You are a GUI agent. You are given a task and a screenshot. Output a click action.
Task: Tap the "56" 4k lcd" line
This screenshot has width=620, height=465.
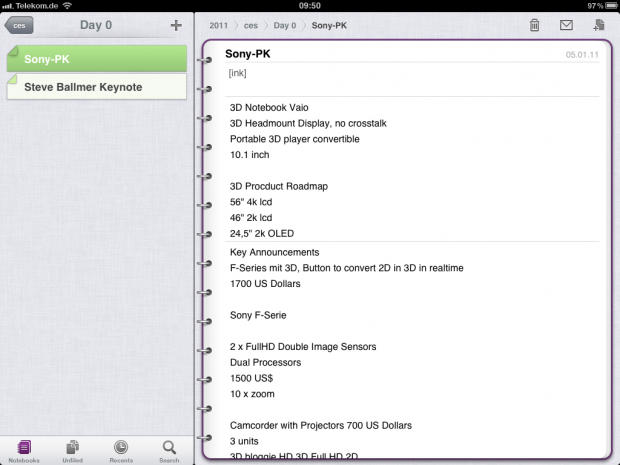251,202
